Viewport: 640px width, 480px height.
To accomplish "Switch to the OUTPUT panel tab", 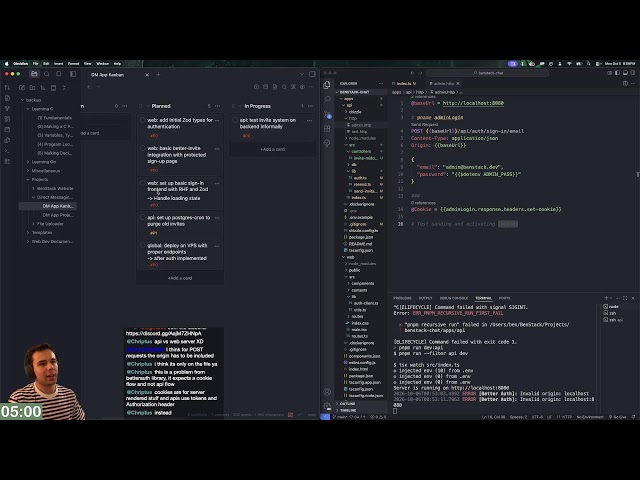I will (x=425, y=298).
